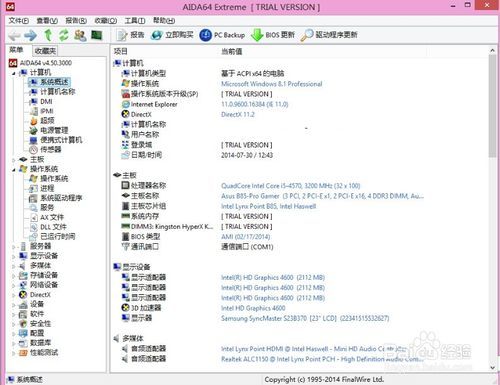Click the 当前值 column header

click(232, 51)
